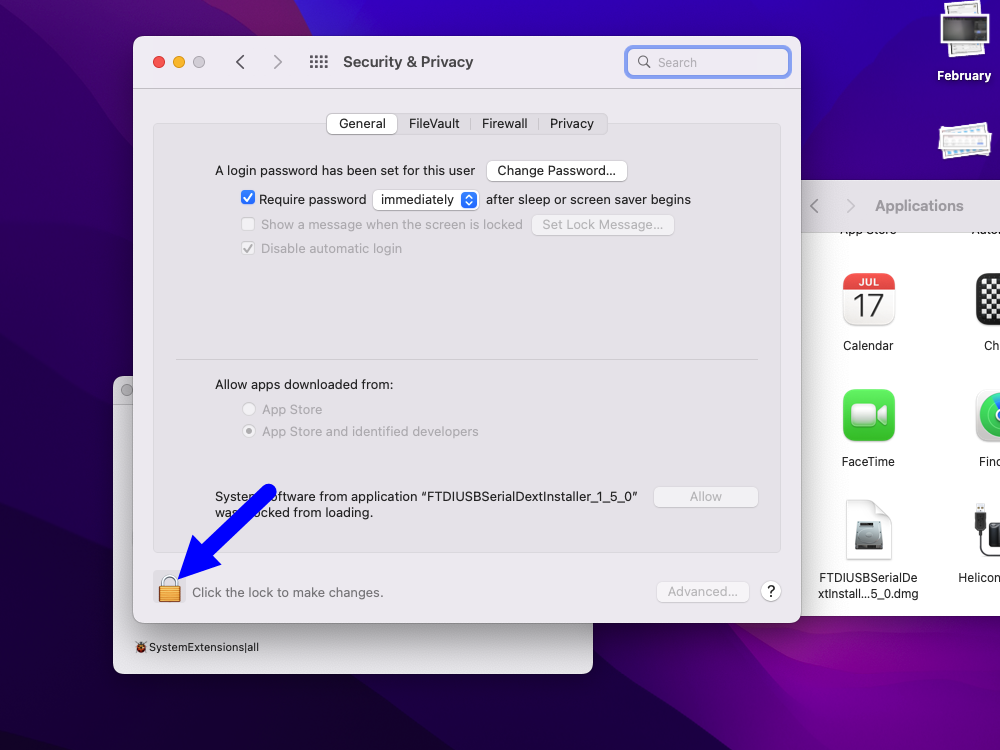Select the App Store radio button
The width and height of the screenshot is (1000, 750).
pos(249,409)
